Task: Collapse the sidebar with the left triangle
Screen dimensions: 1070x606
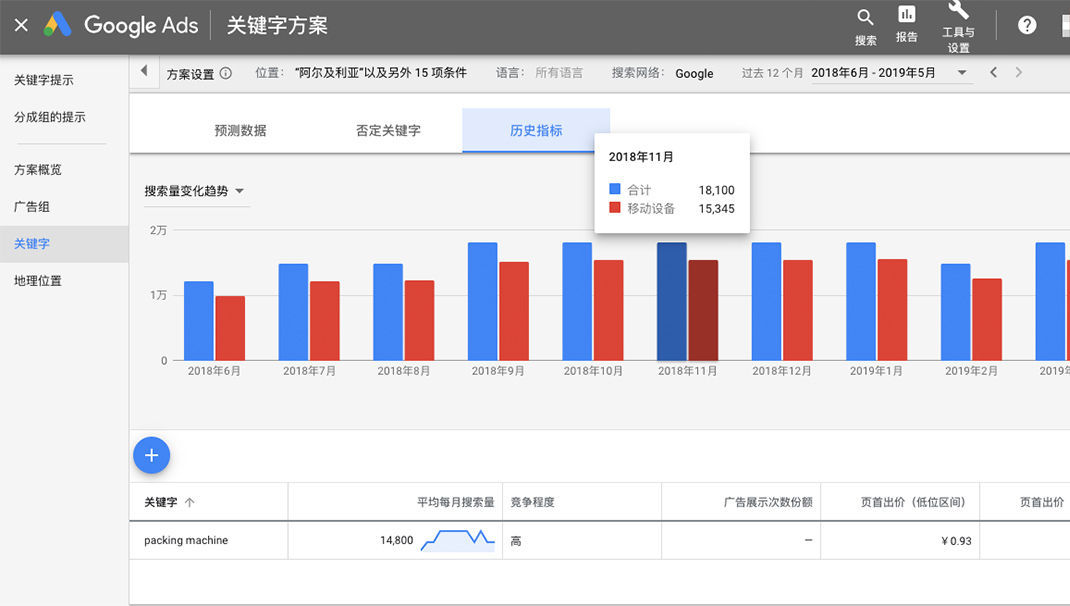Action: click(x=144, y=72)
